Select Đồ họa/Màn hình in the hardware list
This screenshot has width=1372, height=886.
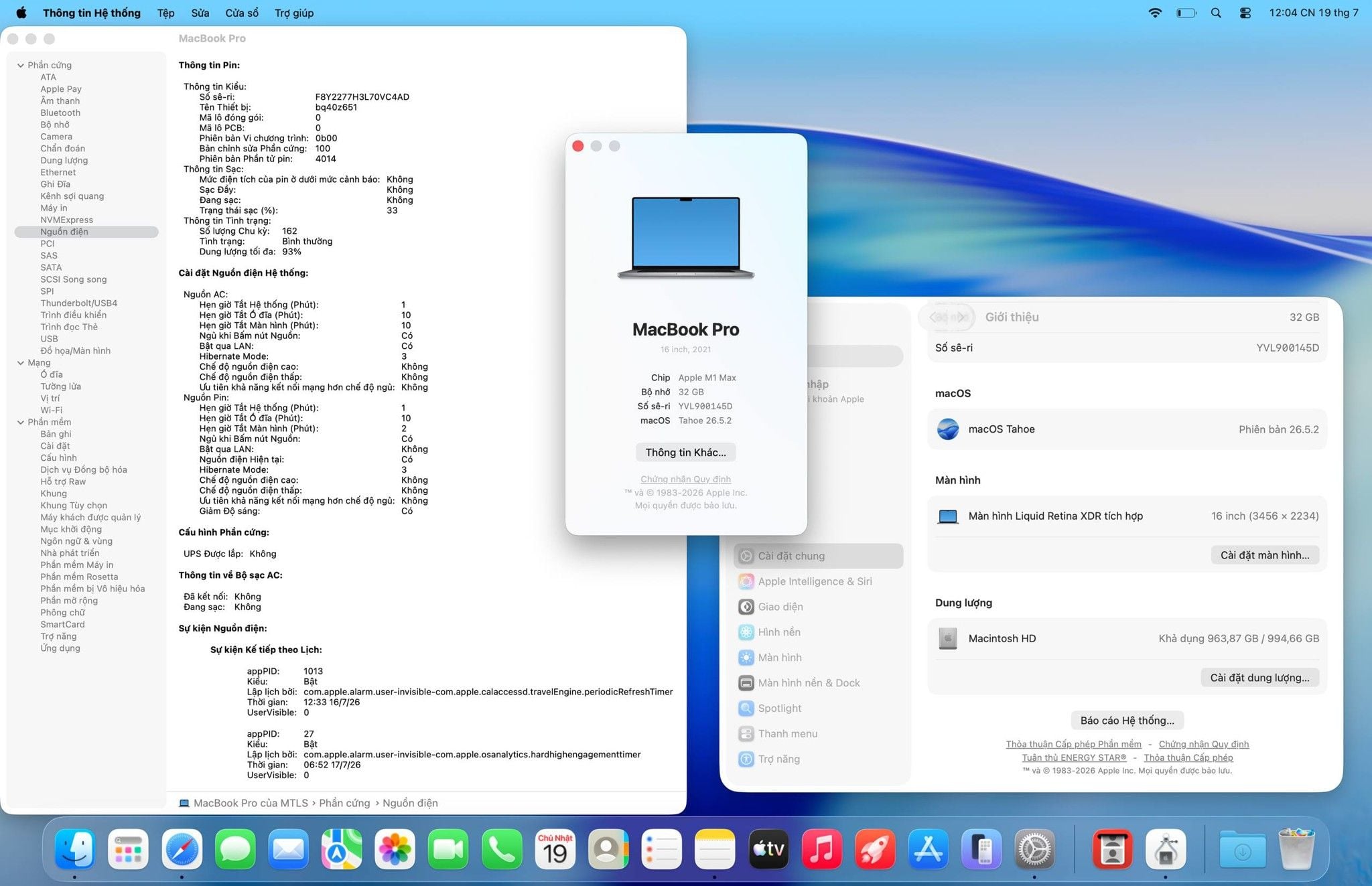tap(75, 350)
